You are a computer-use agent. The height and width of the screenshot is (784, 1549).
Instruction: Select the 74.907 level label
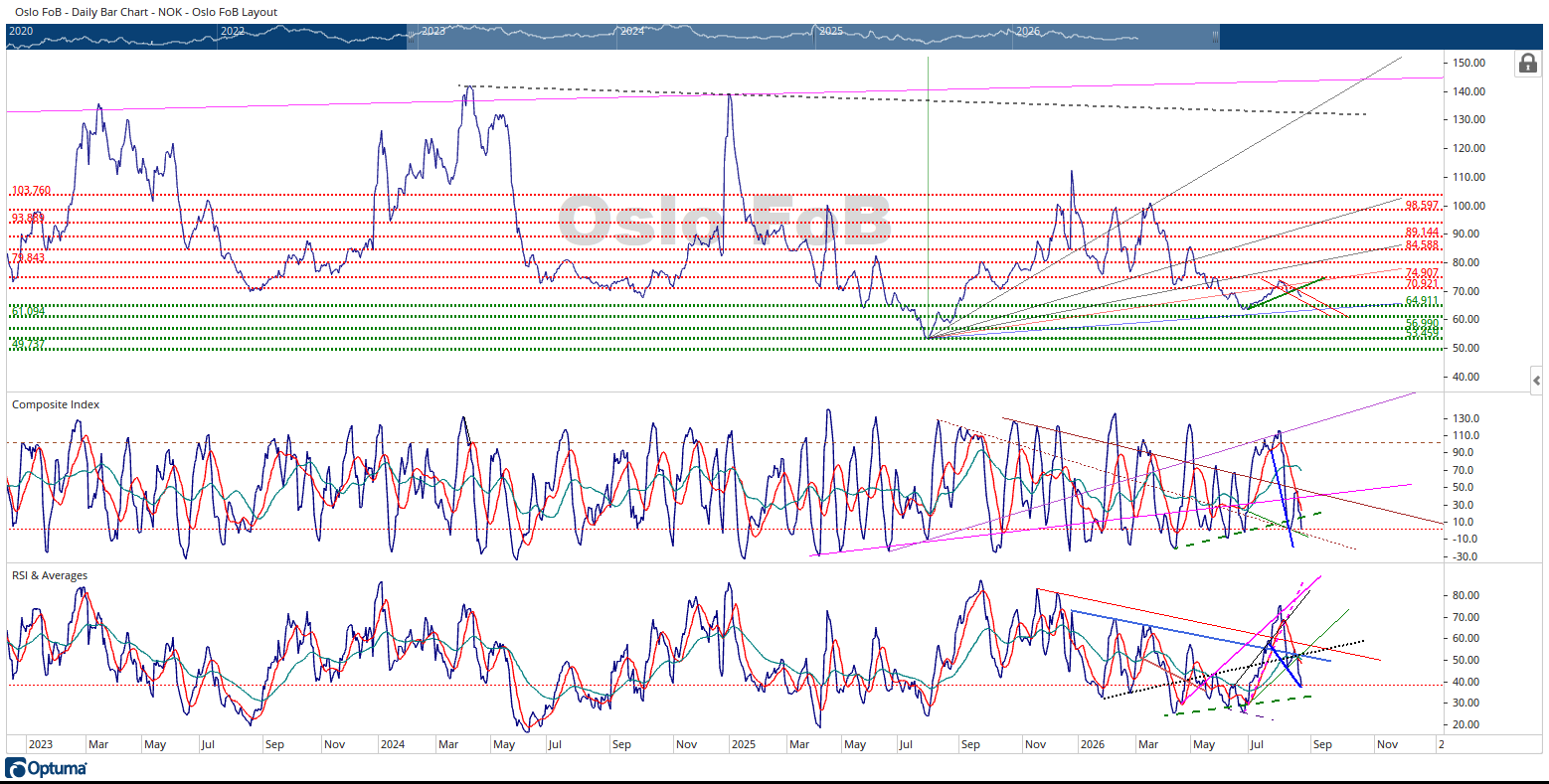(1423, 272)
